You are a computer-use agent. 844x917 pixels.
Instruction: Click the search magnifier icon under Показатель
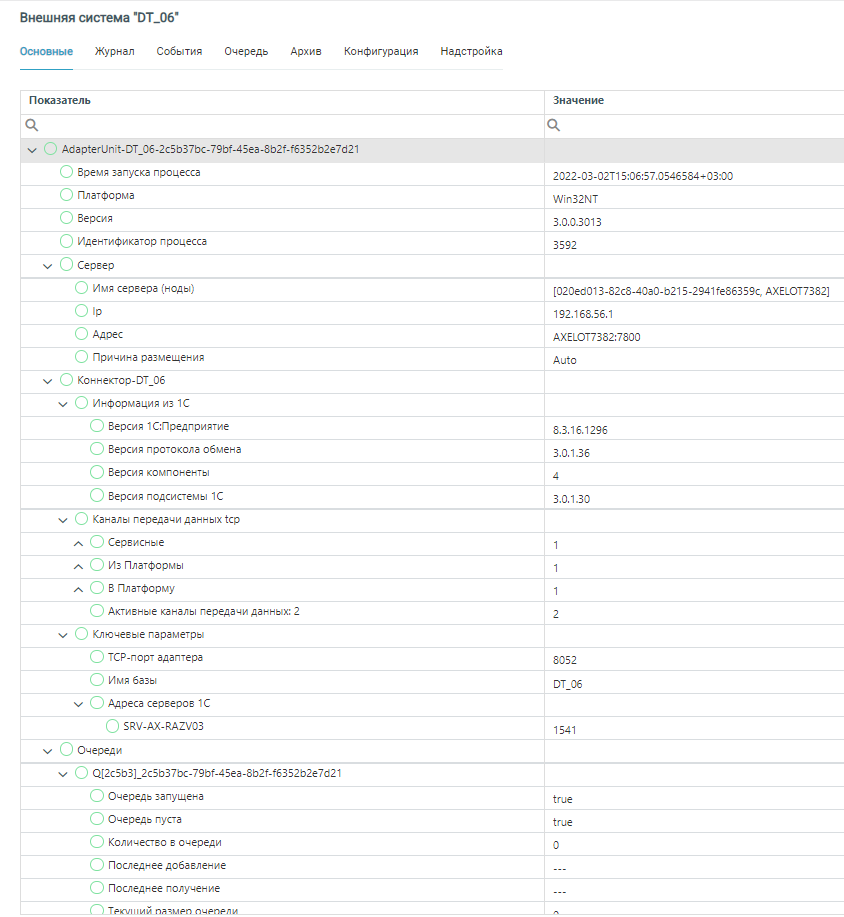32,126
